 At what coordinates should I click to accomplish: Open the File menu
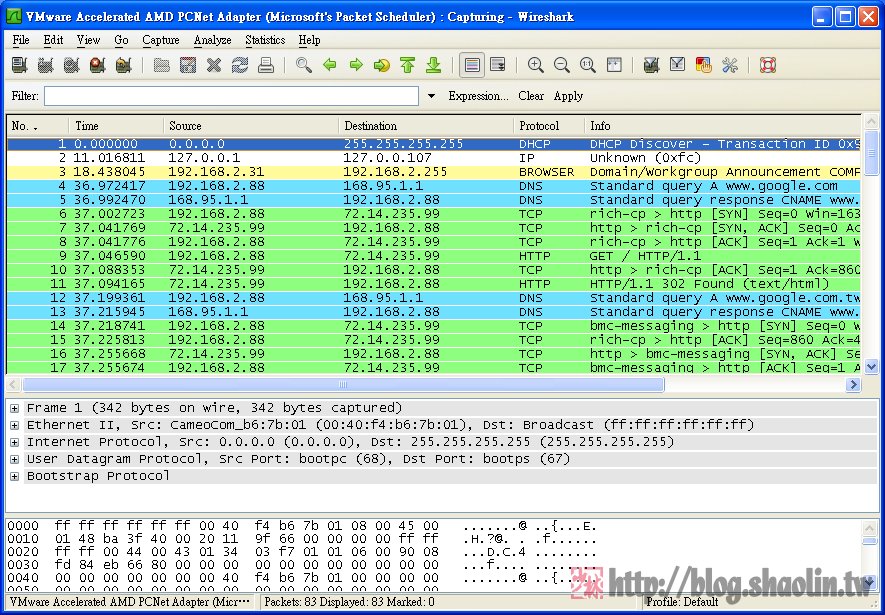[21, 40]
